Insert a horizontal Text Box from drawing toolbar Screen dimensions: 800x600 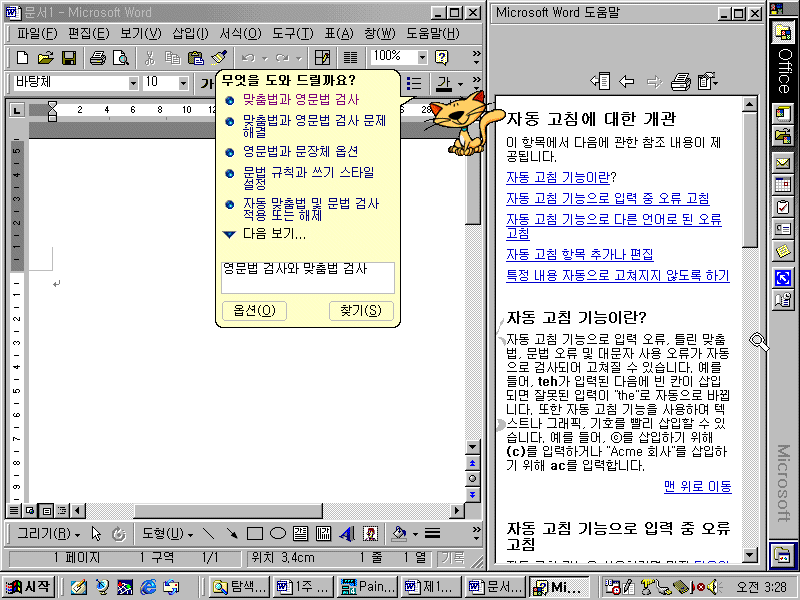point(301,534)
